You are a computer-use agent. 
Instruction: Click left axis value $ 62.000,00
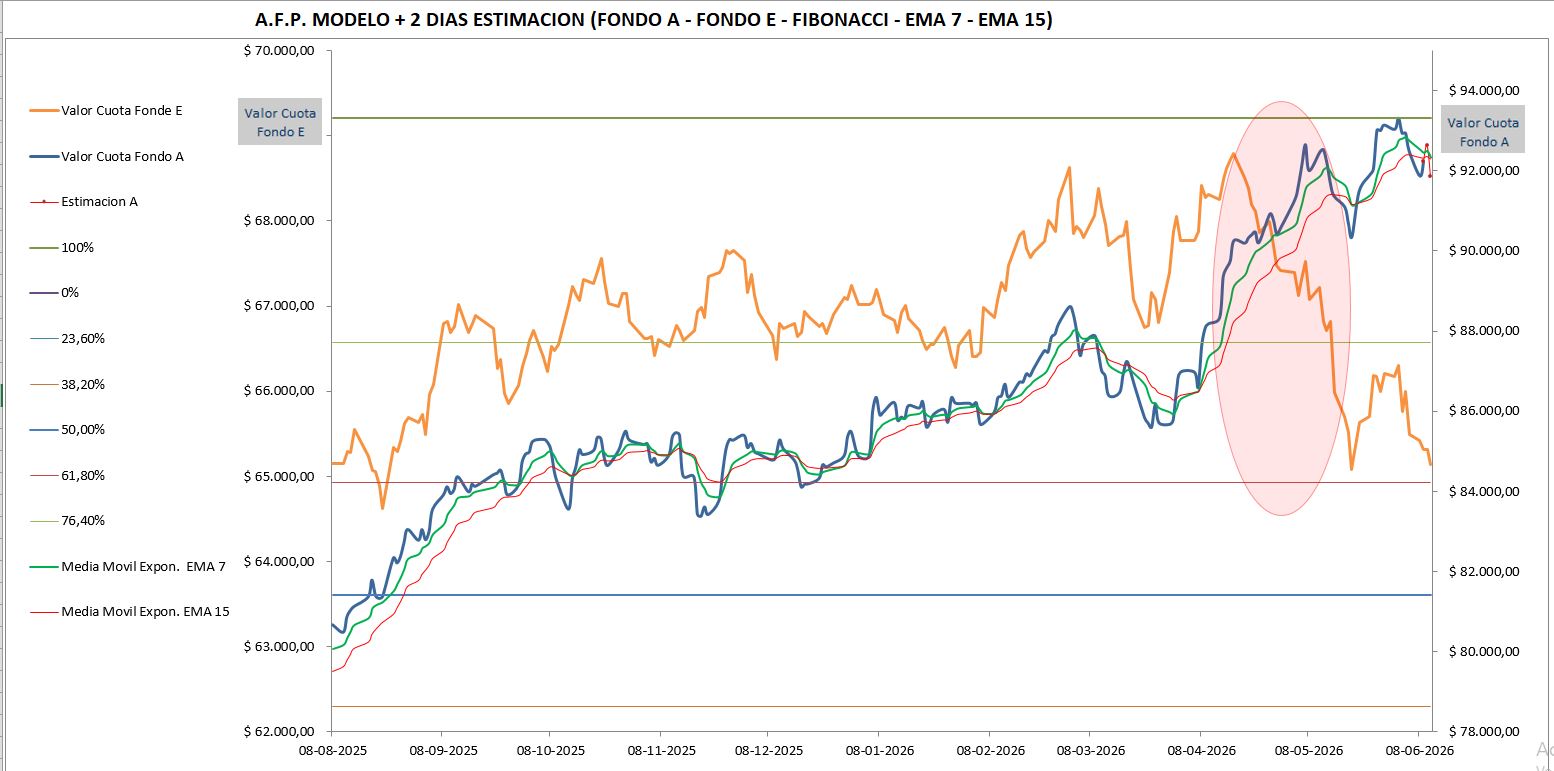(x=279, y=732)
